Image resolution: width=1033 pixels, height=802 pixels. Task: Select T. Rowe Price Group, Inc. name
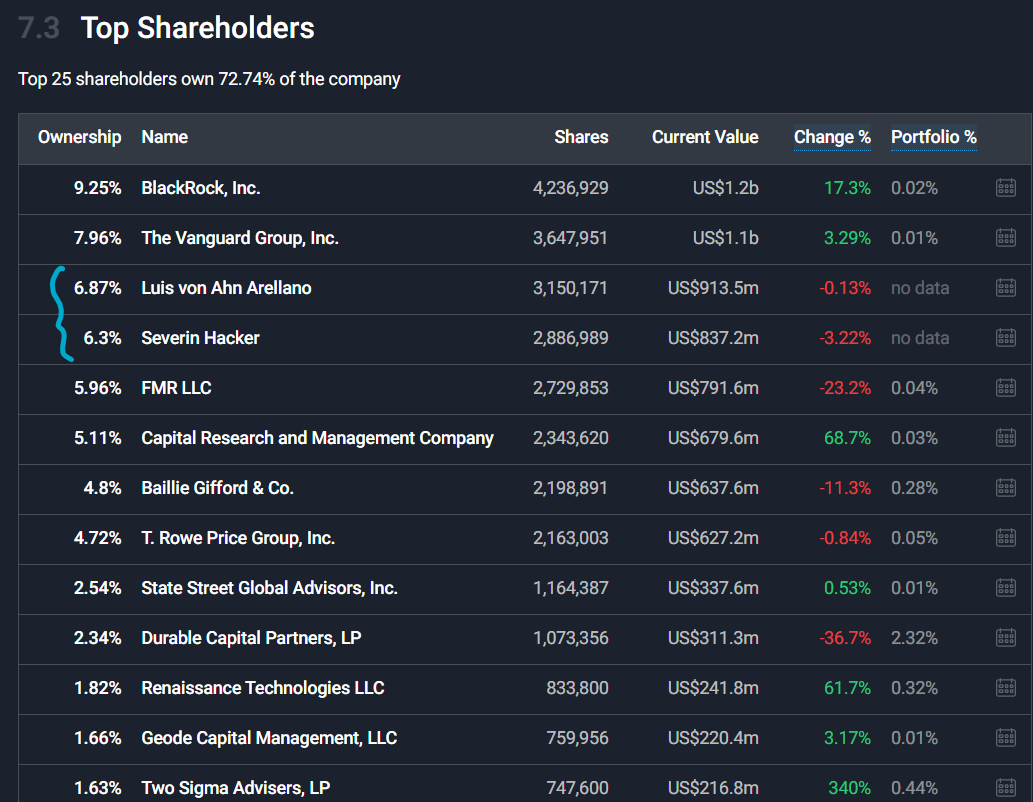coord(238,538)
